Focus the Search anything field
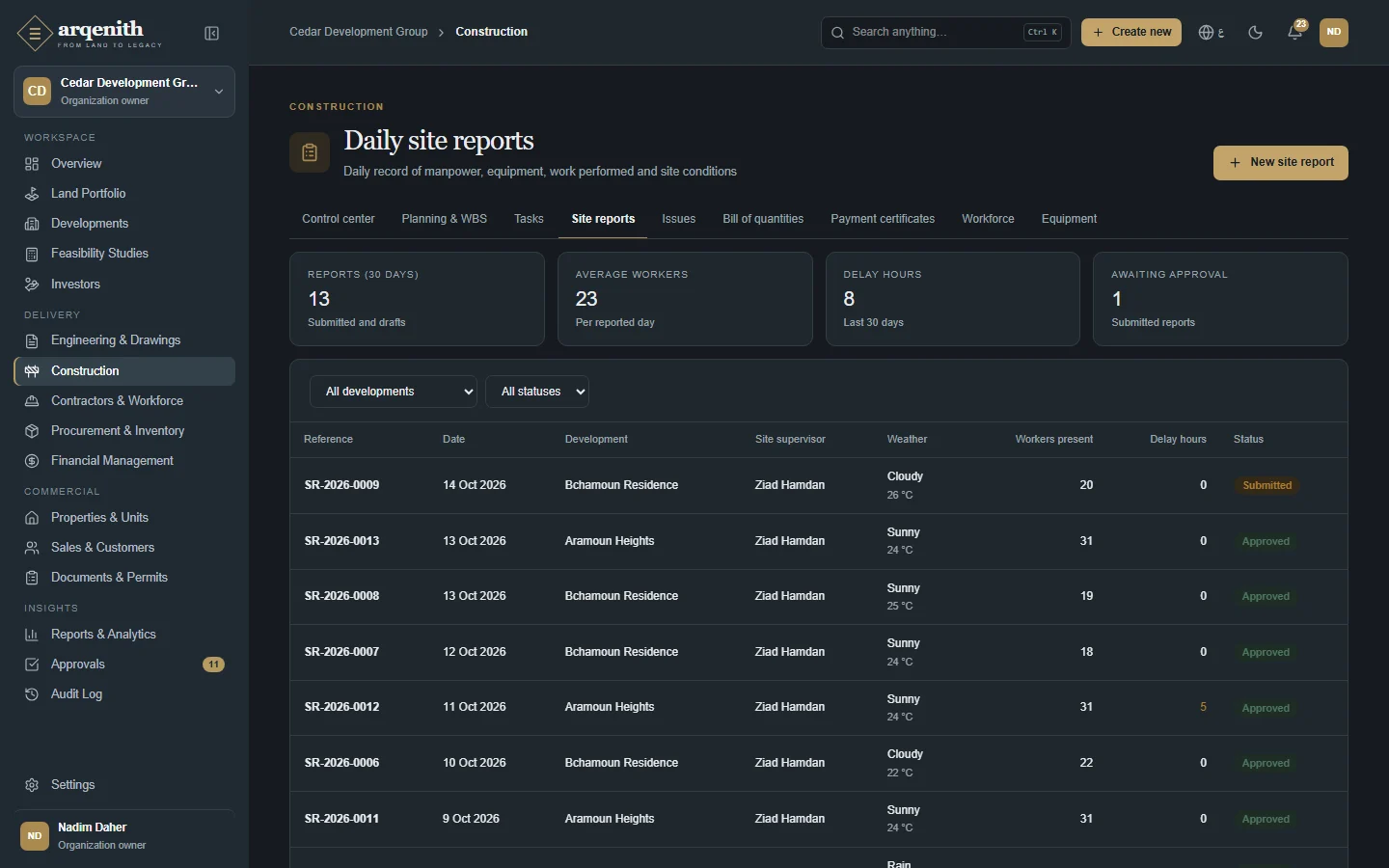1389x868 pixels. 946,33
